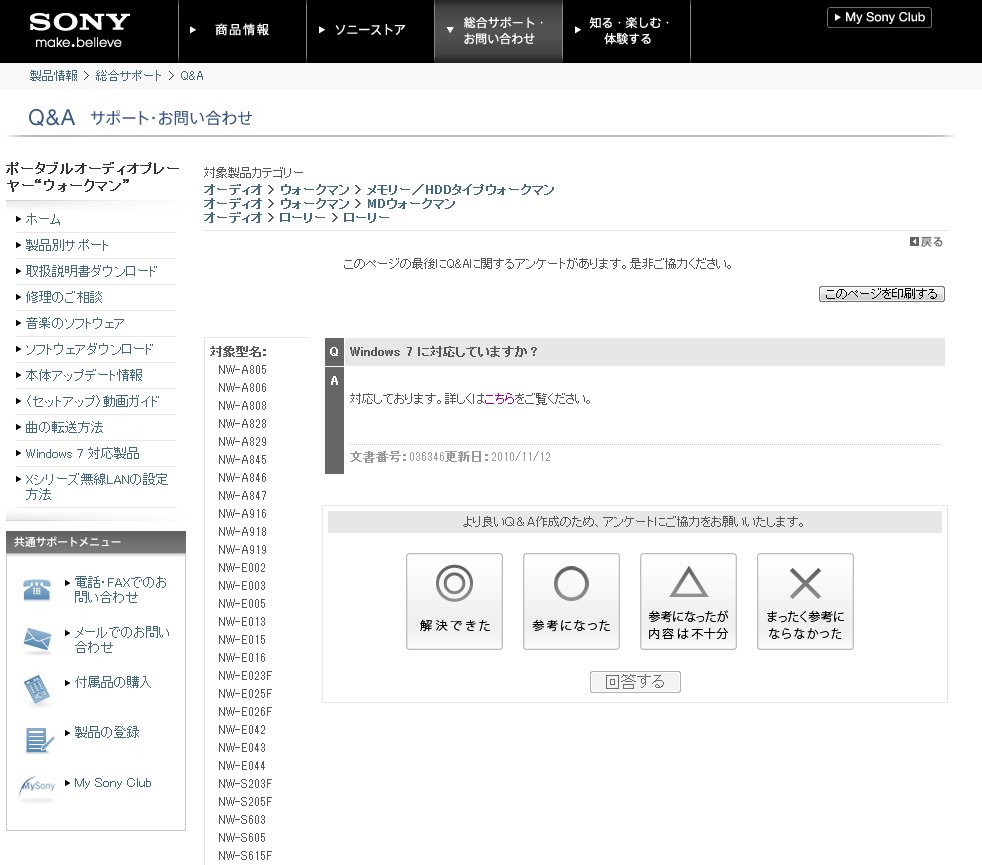Click the Sony make.believe logo

click(80, 31)
